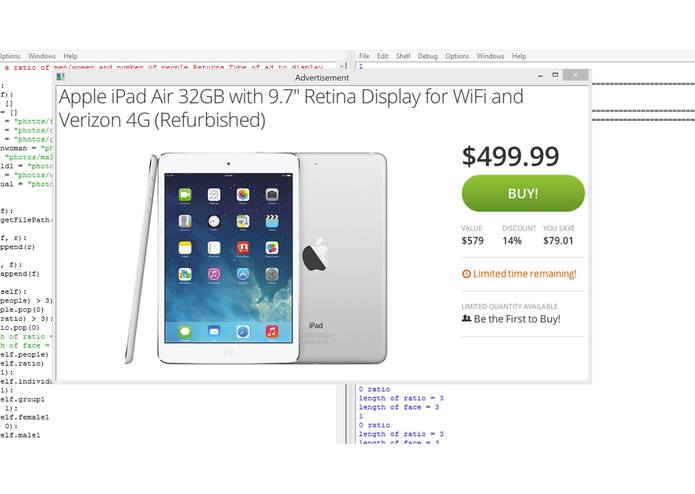
Task: Open the Help menu in editor window
Action: (x=70, y=56)
